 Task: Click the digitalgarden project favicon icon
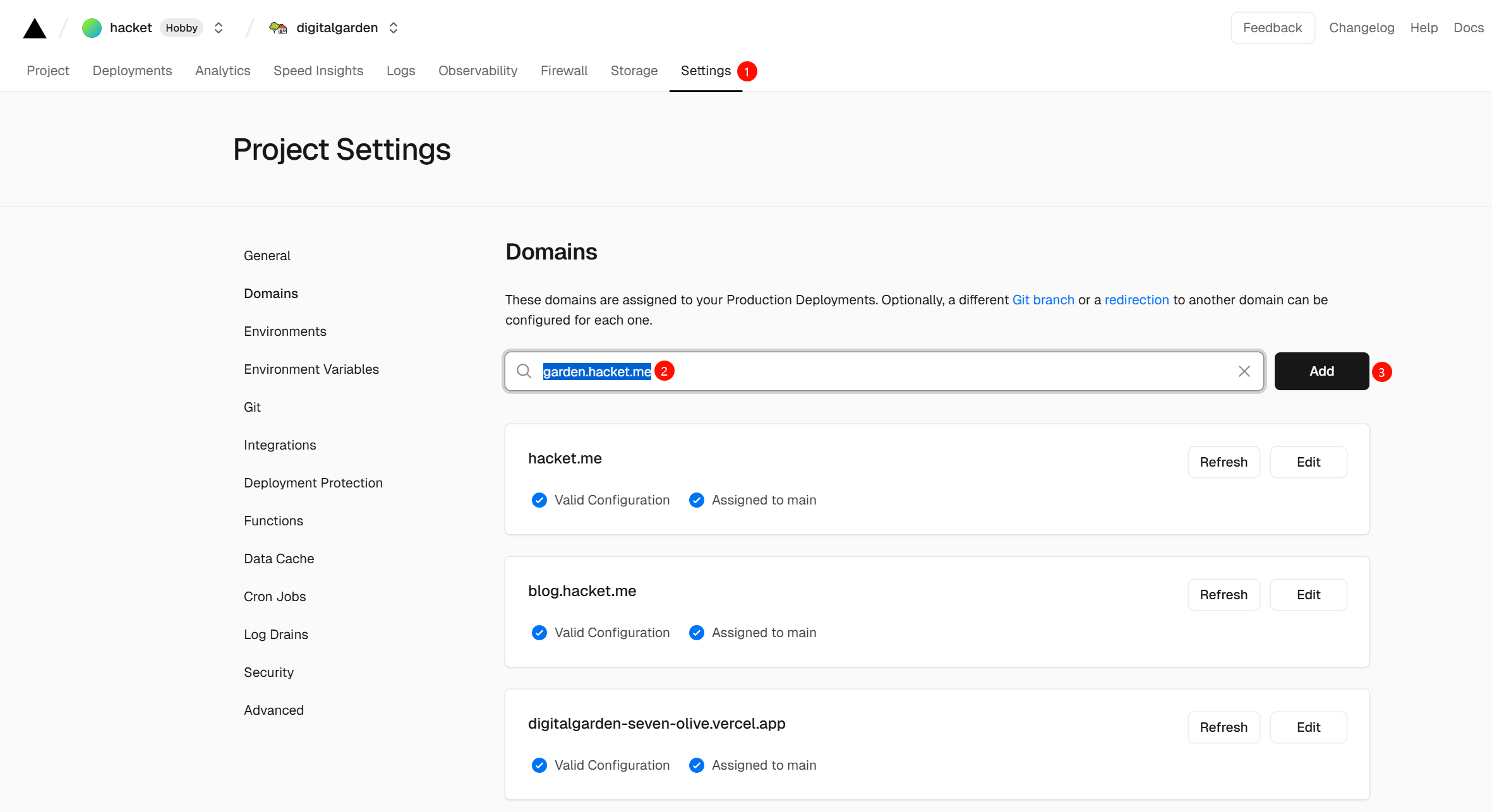click(278, 28)
